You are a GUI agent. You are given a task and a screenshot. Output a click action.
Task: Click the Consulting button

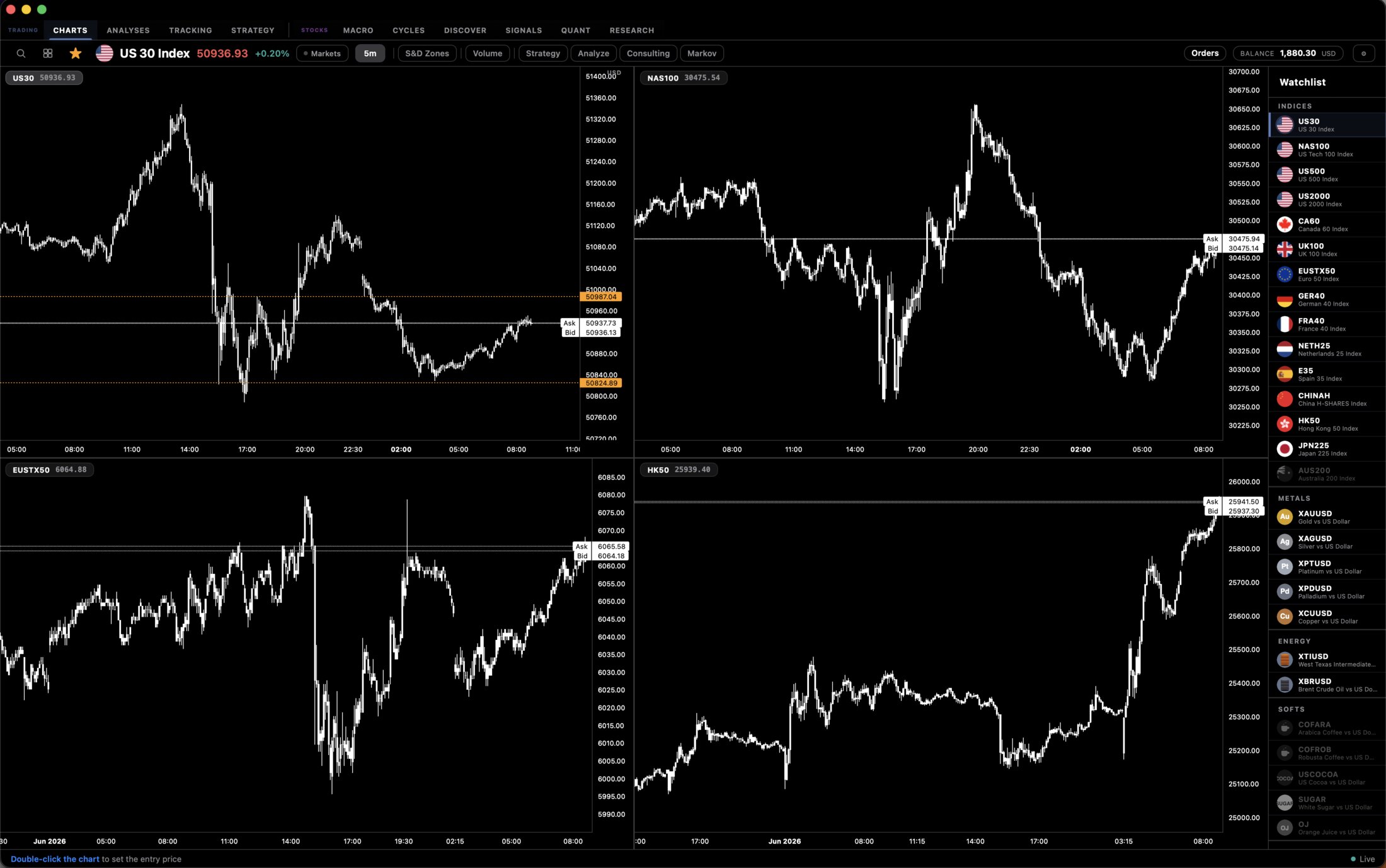pos(648,54)
